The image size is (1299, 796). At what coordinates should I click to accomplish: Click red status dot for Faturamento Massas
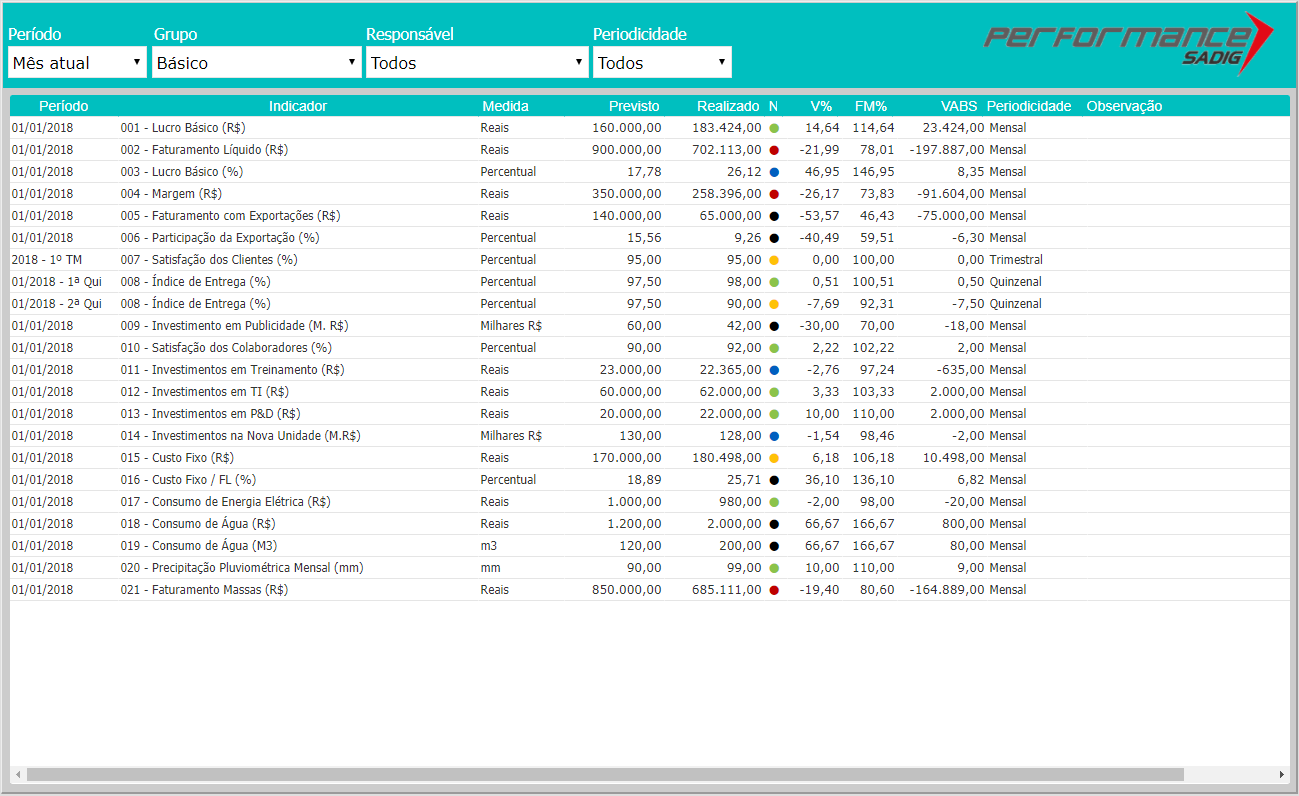point(774,590)
